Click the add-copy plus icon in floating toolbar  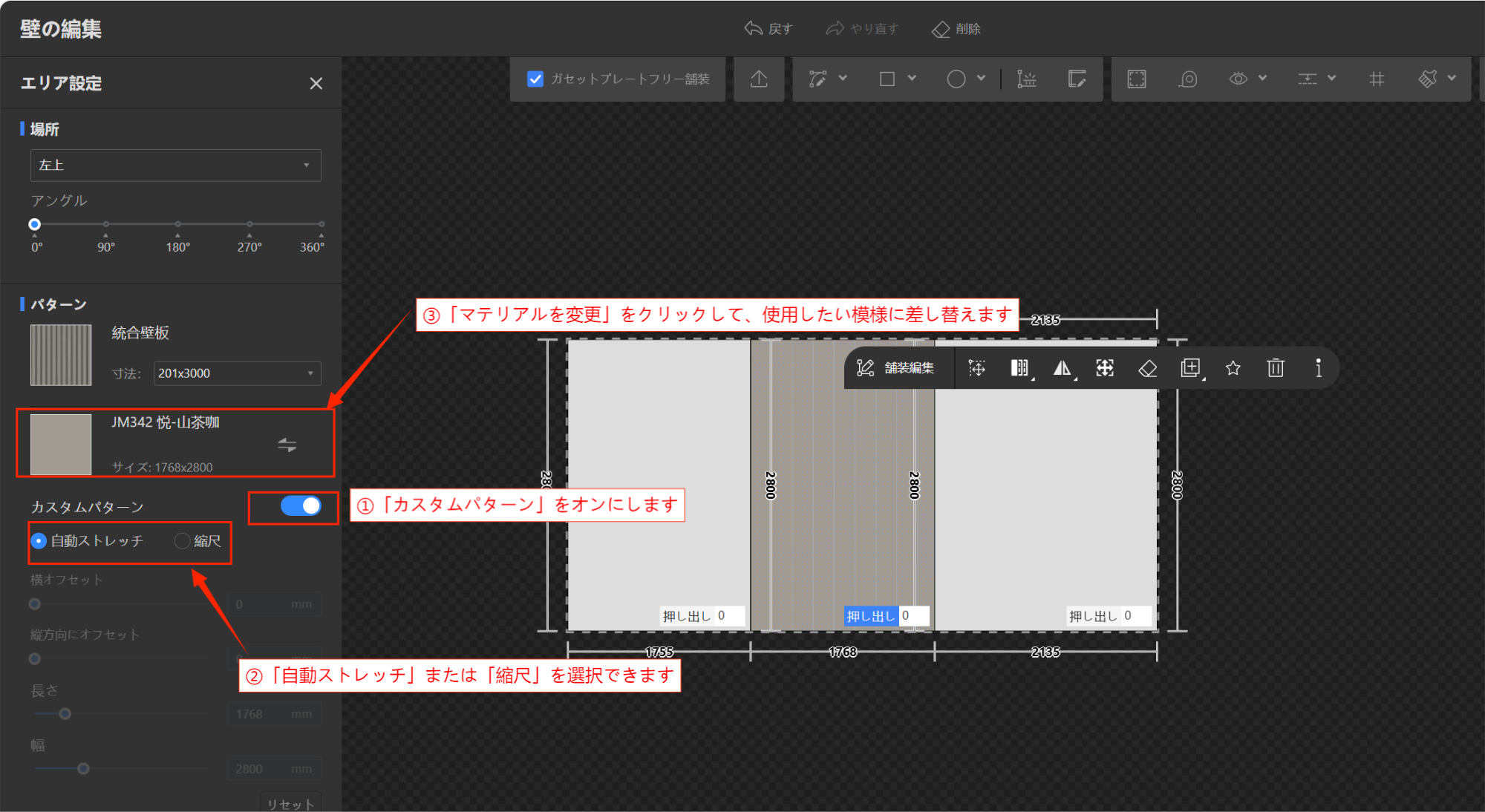click(1191, 367)
